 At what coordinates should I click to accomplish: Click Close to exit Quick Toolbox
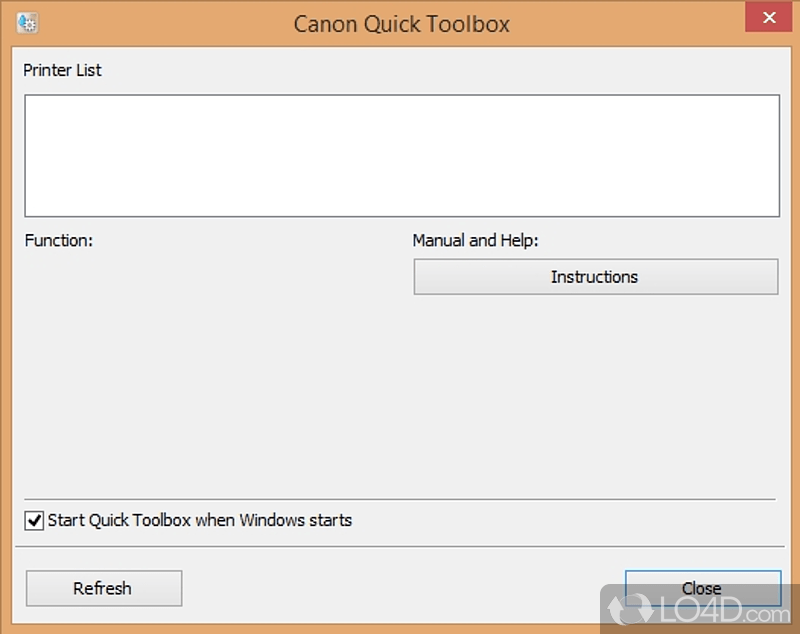click(702, 588)
